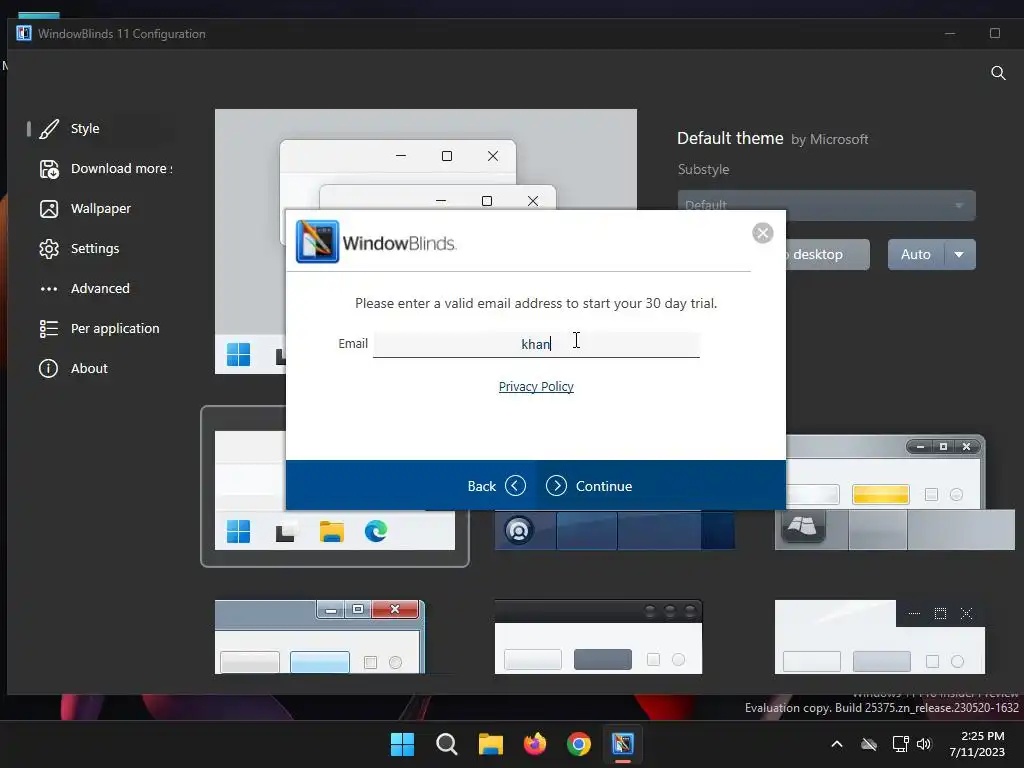Click the Default theme heading text

(x=730, y=138)
